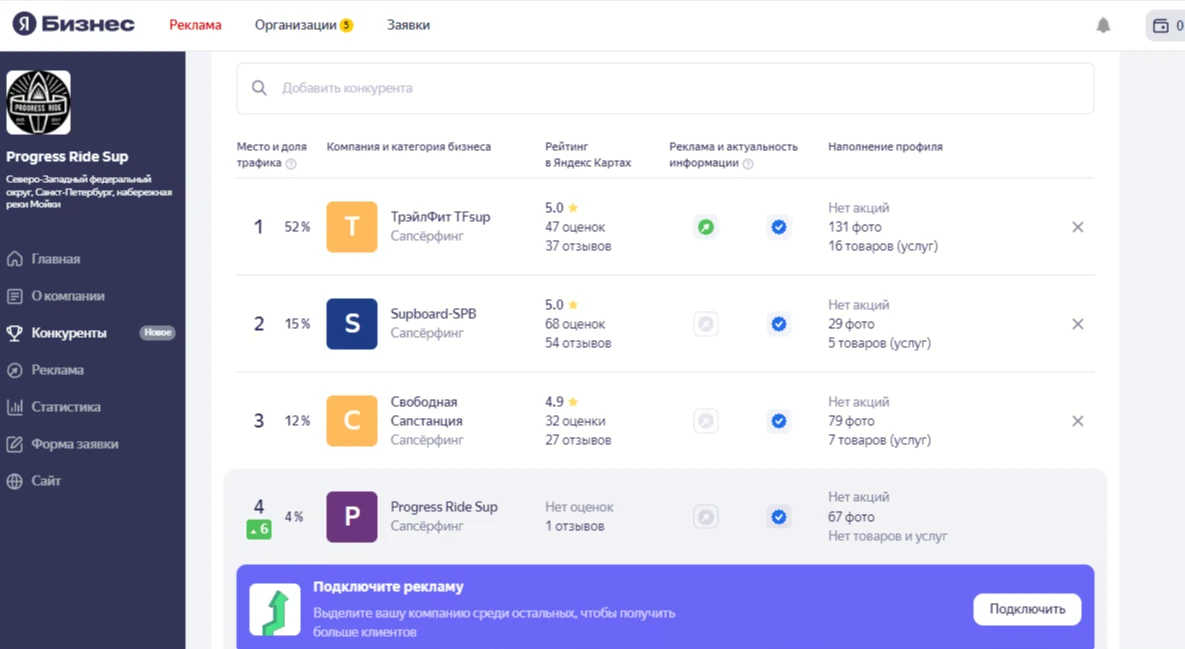Click the Supboard-SPB avatar icon
The width and height of the screenshot is (1185, 649).
(352, 324)
